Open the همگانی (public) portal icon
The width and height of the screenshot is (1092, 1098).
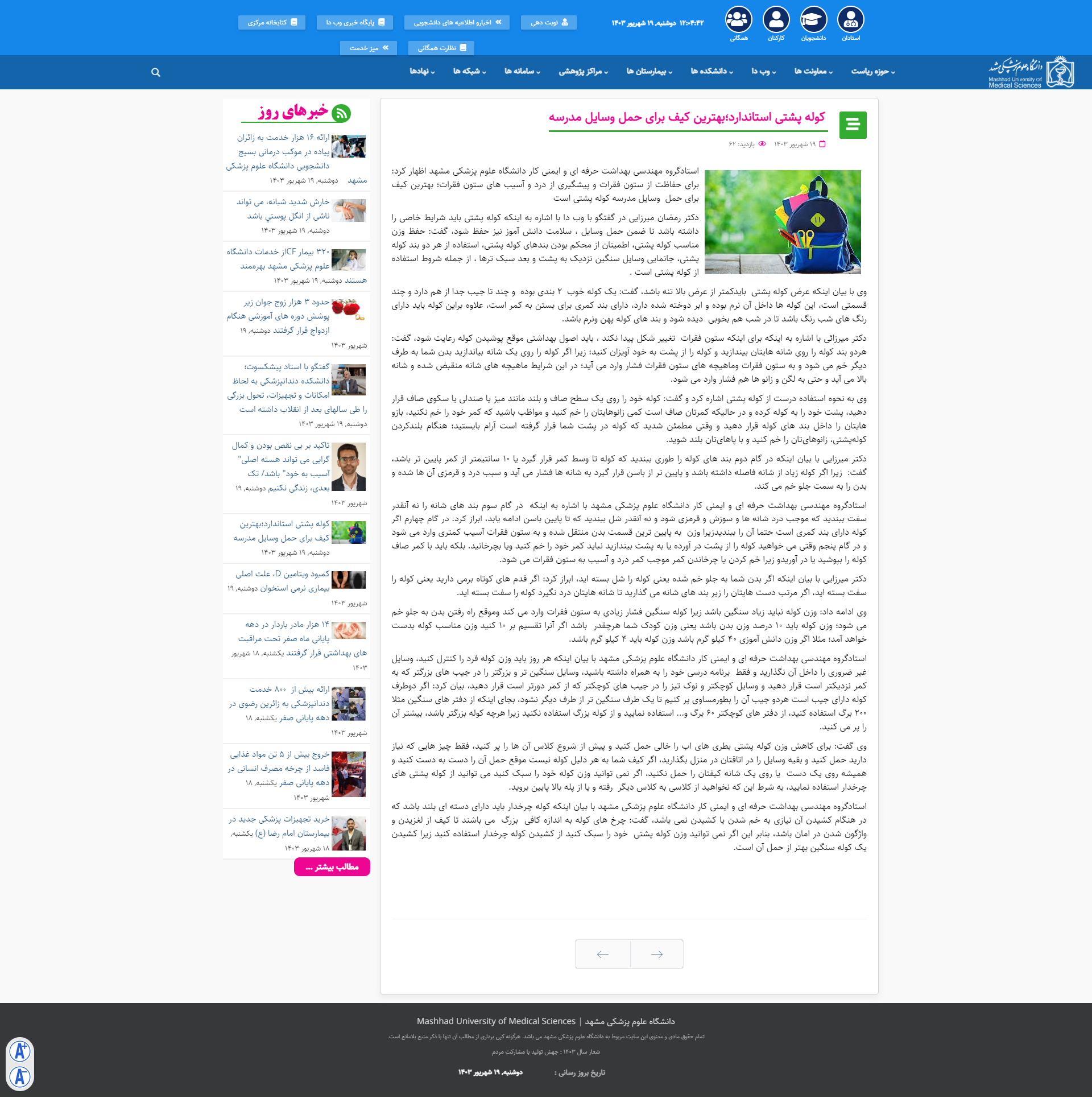coord(738,20)
